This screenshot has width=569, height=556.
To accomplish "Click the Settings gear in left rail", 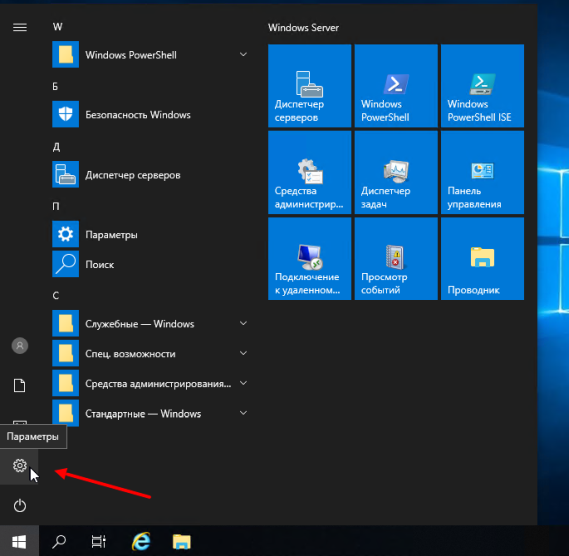I will pos(20,466).
